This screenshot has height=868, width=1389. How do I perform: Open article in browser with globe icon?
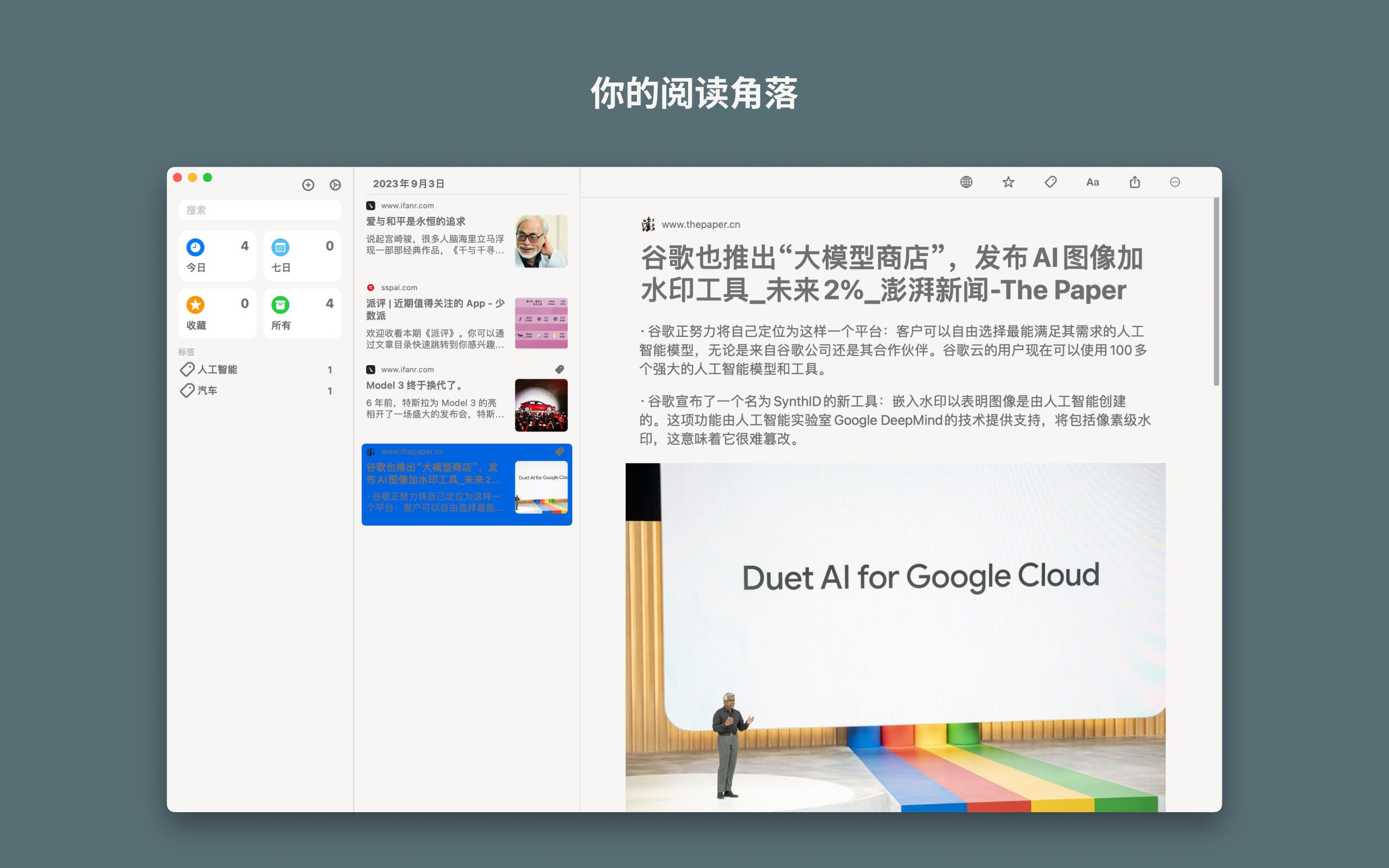tap(966, 183)
